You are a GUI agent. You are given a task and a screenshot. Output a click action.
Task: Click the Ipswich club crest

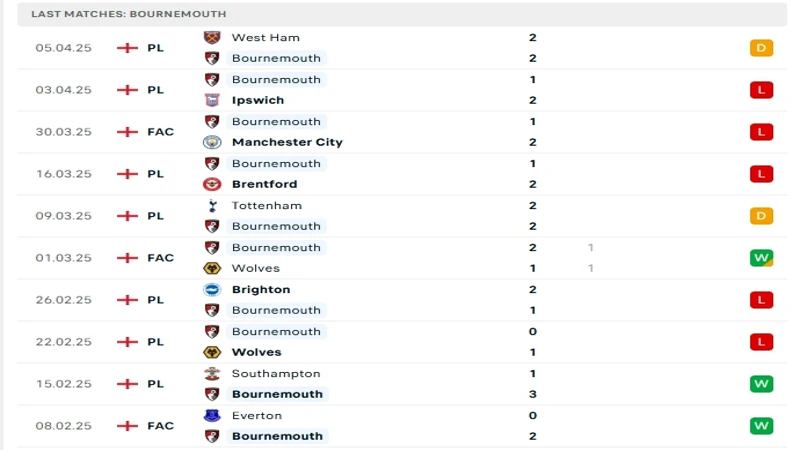212,100
